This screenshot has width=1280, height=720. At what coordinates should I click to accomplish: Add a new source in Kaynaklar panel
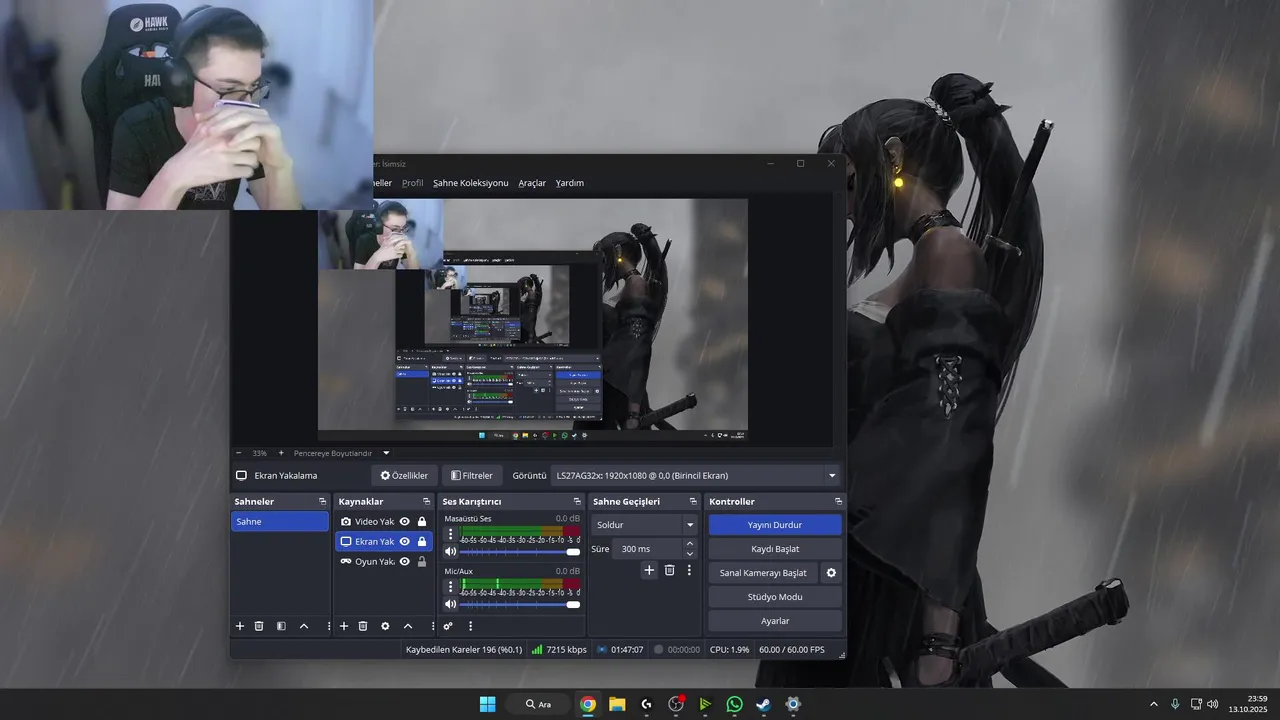[x=344, y=626]
